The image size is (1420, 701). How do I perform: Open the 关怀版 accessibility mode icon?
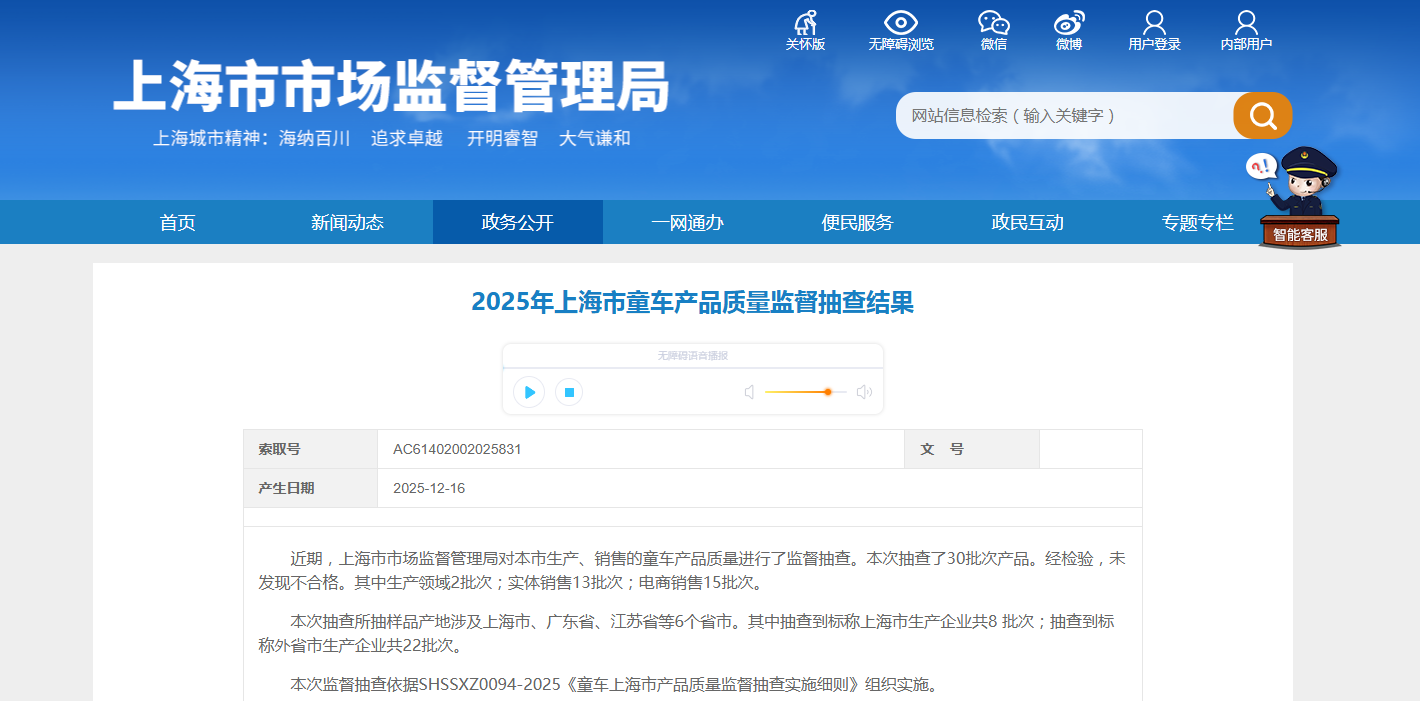tap(805, 23)
